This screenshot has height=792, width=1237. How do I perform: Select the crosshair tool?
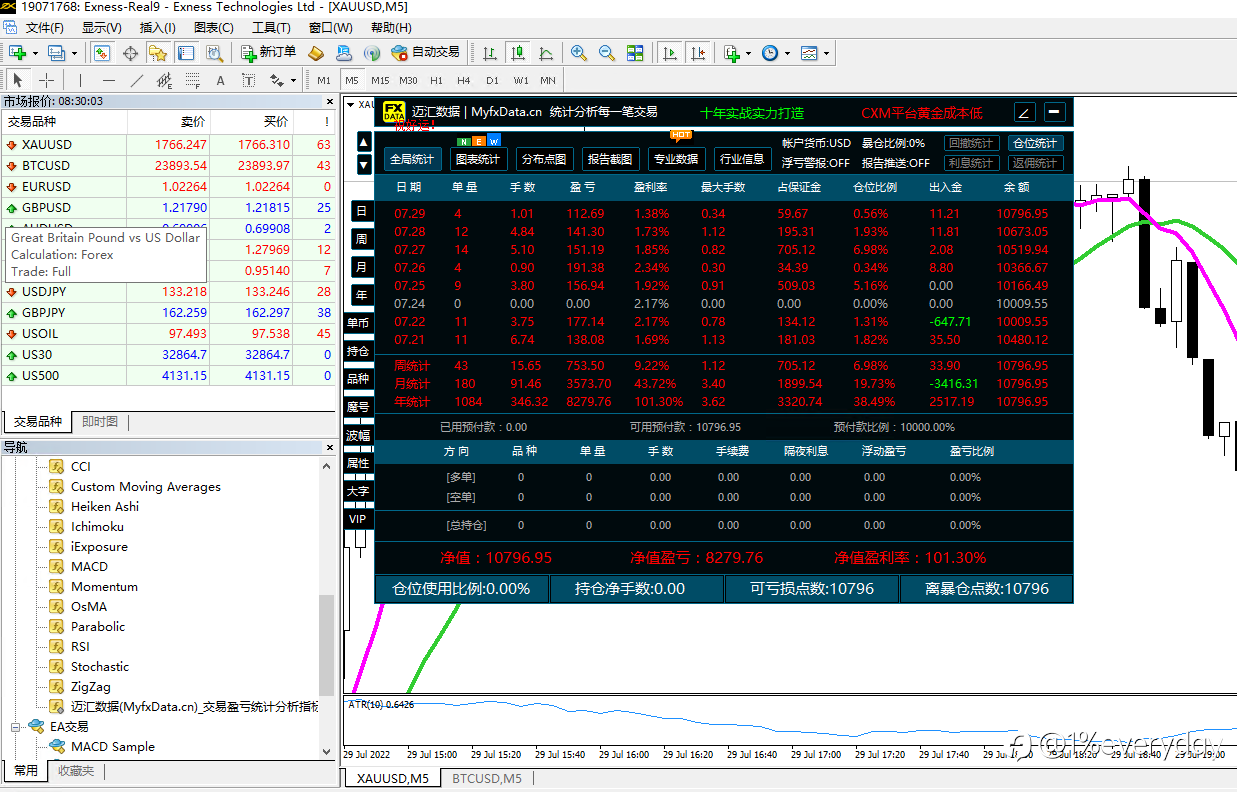[x=46, y=80]
